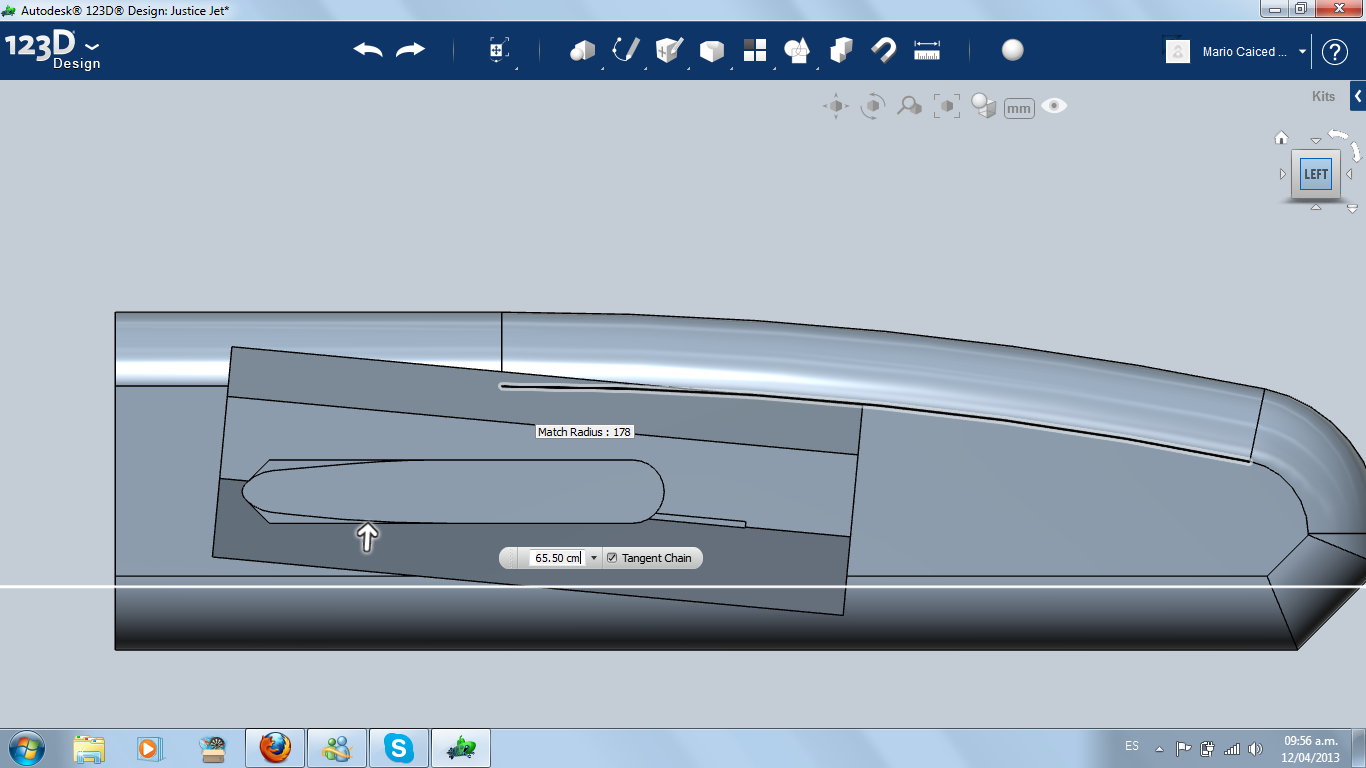Click the power plug tray icon

[x=1207, y=748]
